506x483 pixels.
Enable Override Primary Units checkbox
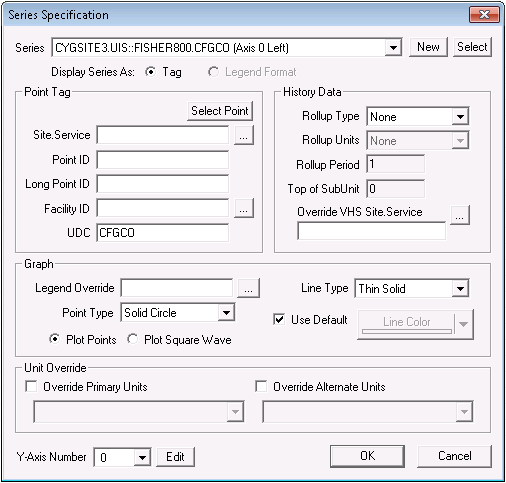31,387
